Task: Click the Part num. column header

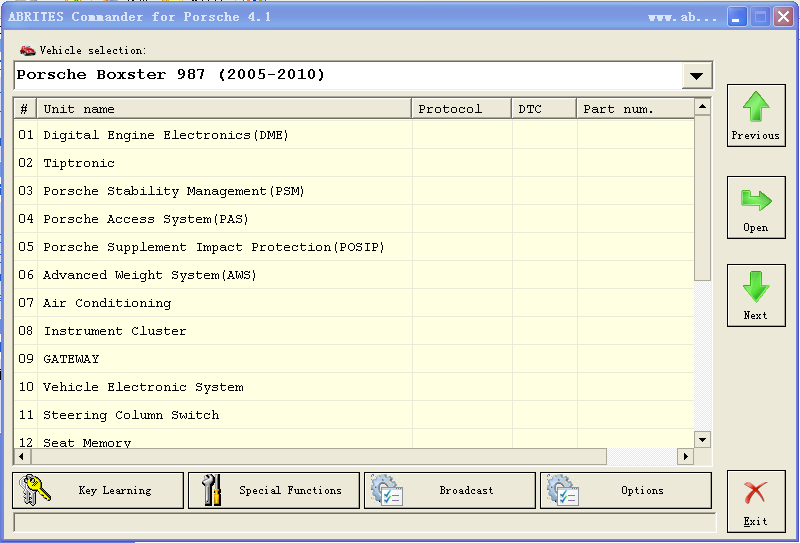Action: tap(636, 109)
